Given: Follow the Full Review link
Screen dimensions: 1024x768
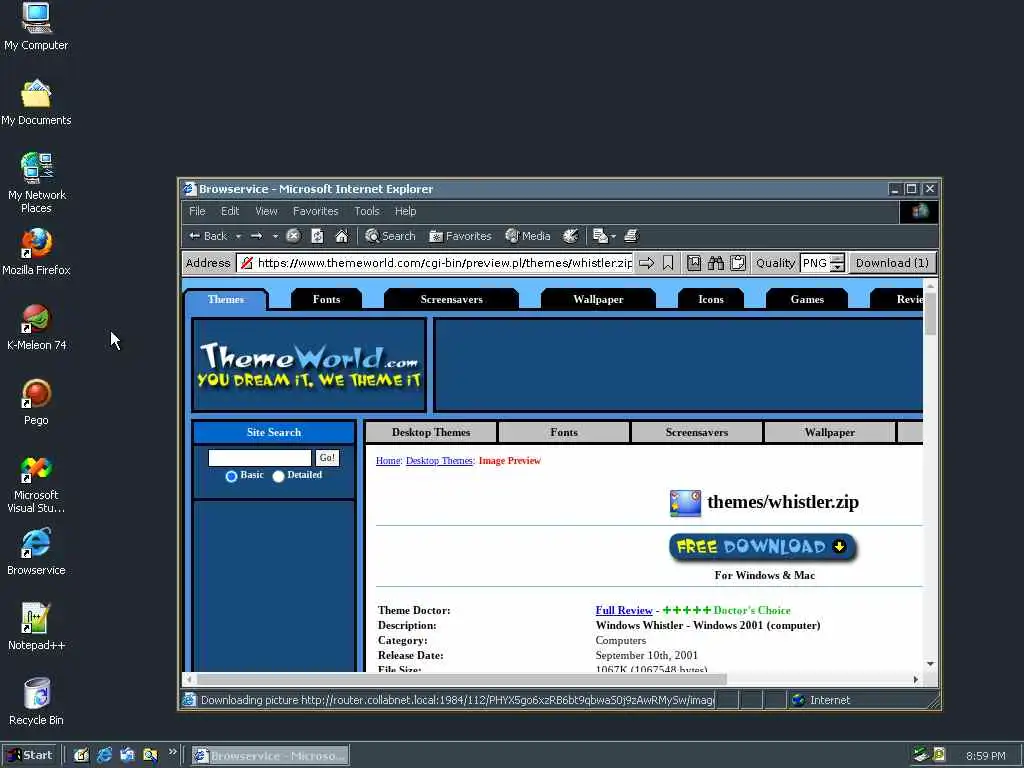Looking at the screenshot, I should [624, 610].
